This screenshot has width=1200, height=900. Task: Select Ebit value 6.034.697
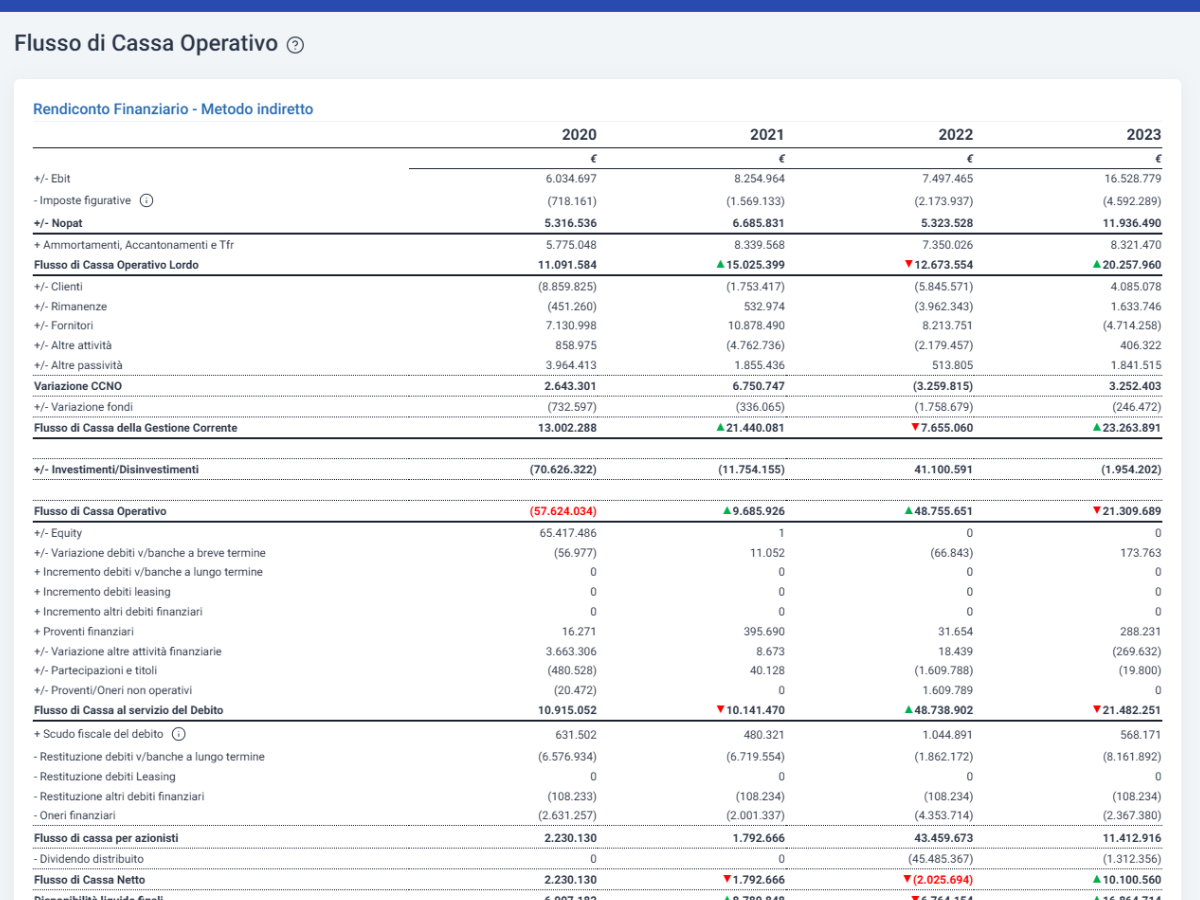click(571, 179)
